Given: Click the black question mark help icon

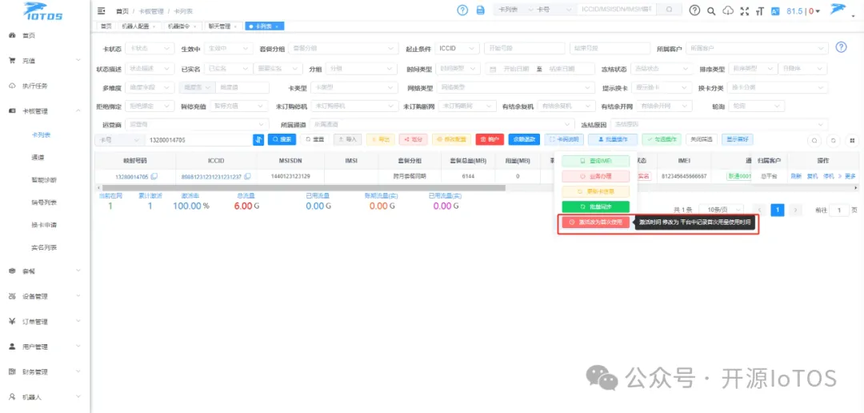Looking at the screenshot, I should coord(695,10).
